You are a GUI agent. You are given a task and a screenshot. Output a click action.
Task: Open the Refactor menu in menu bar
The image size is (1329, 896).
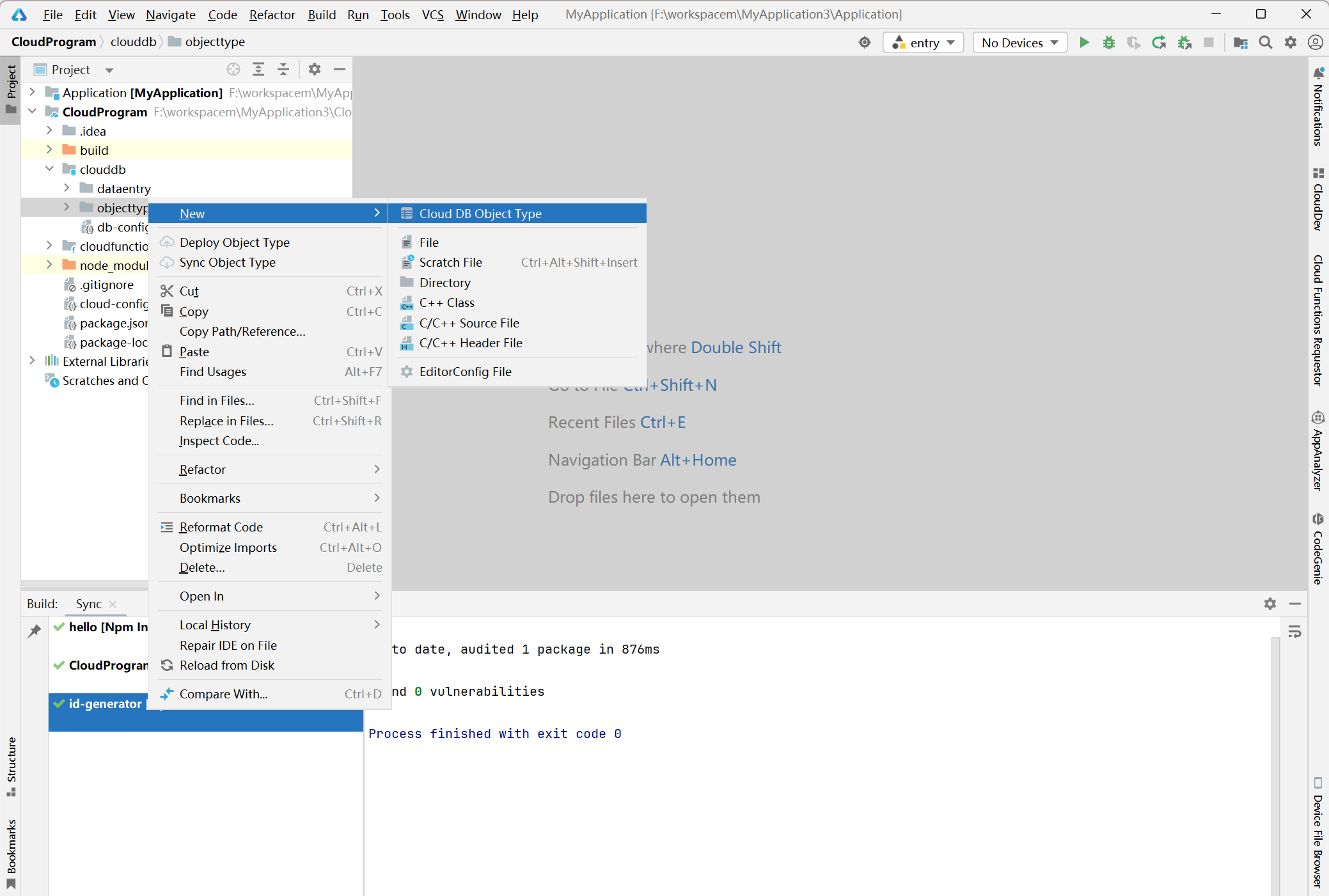(272, 15)
